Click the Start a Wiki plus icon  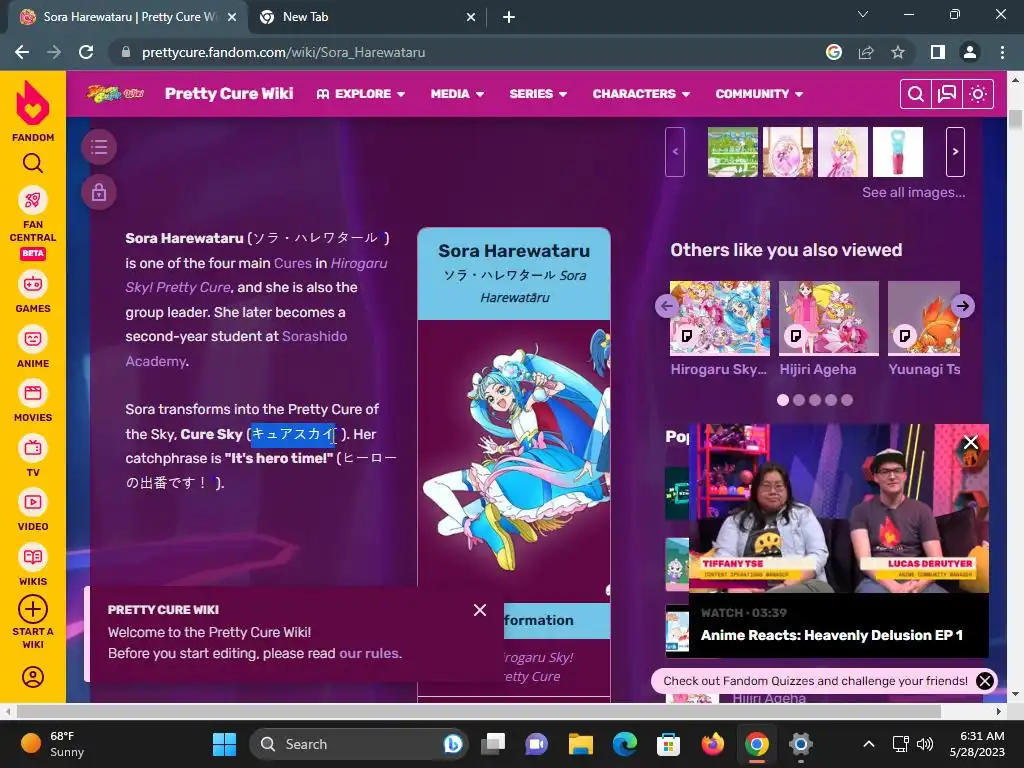[33, 609]
